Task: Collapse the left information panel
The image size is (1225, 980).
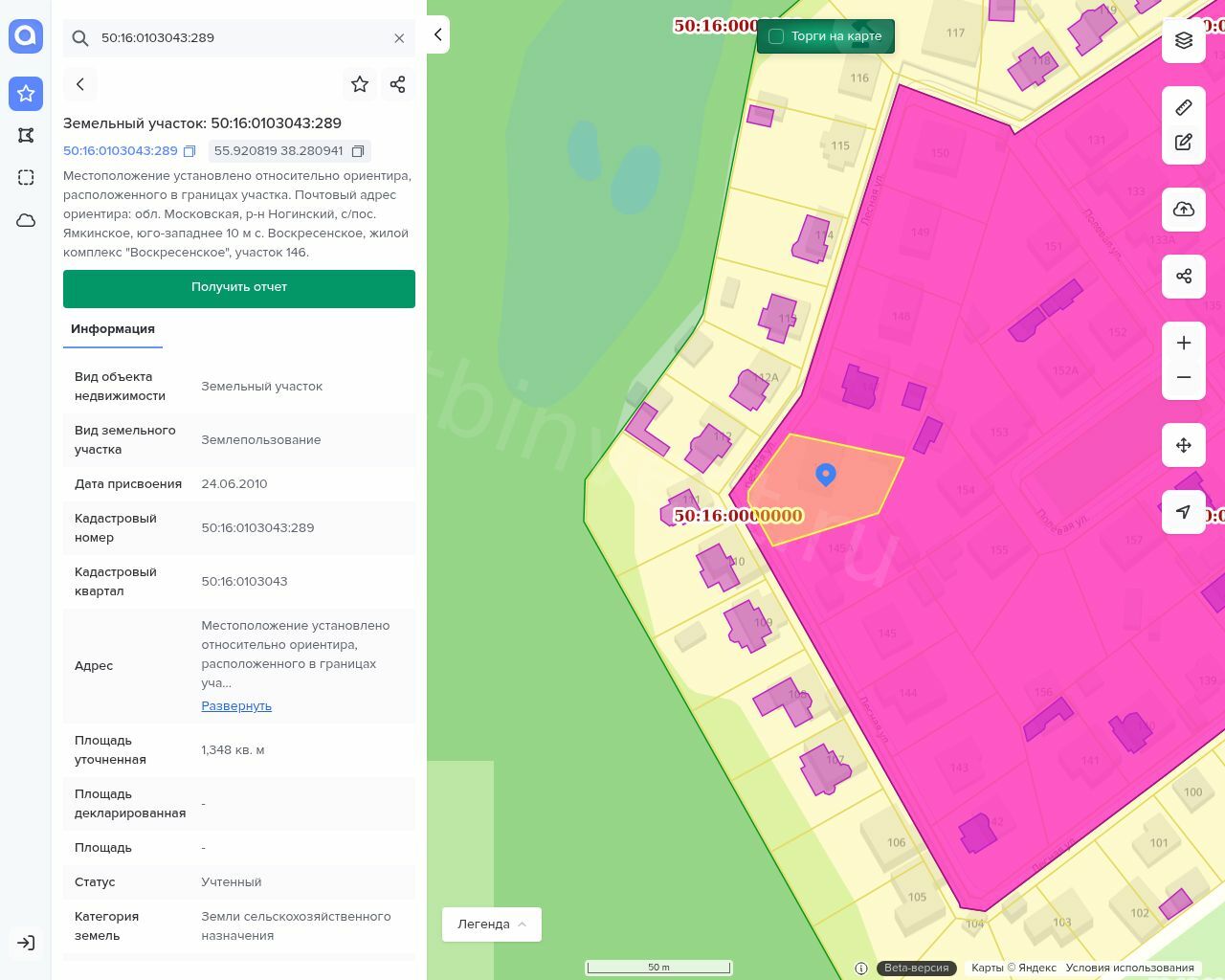Action: click(x=438, y=34)
